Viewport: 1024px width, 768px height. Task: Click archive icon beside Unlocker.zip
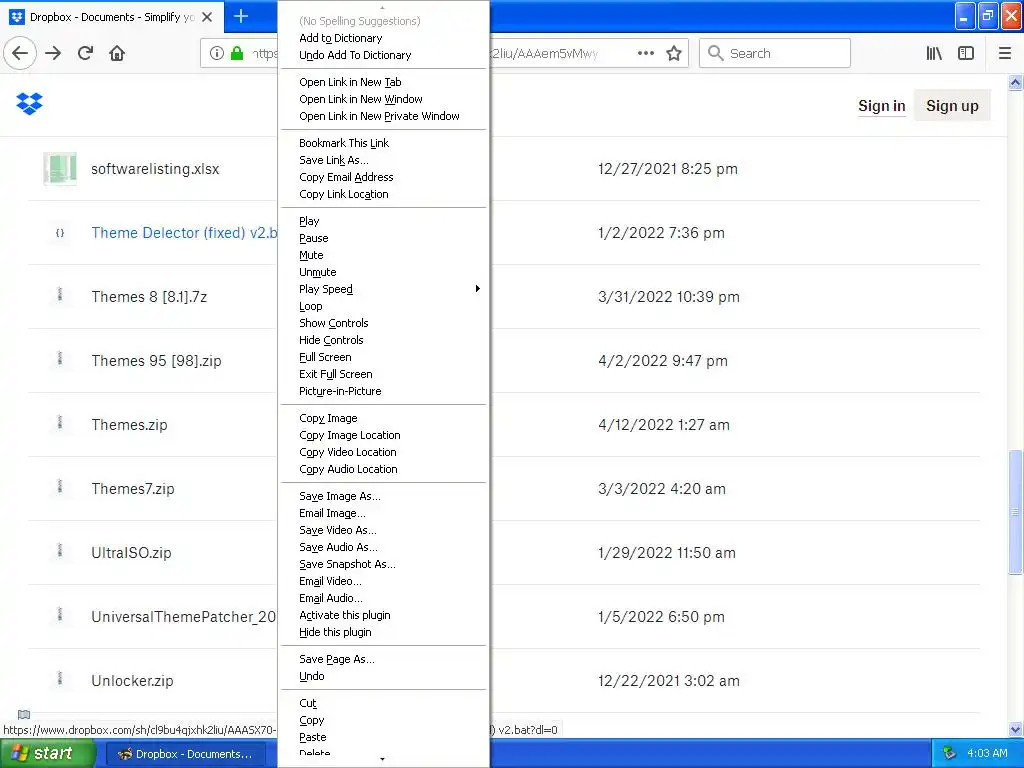tap(60, 679)
